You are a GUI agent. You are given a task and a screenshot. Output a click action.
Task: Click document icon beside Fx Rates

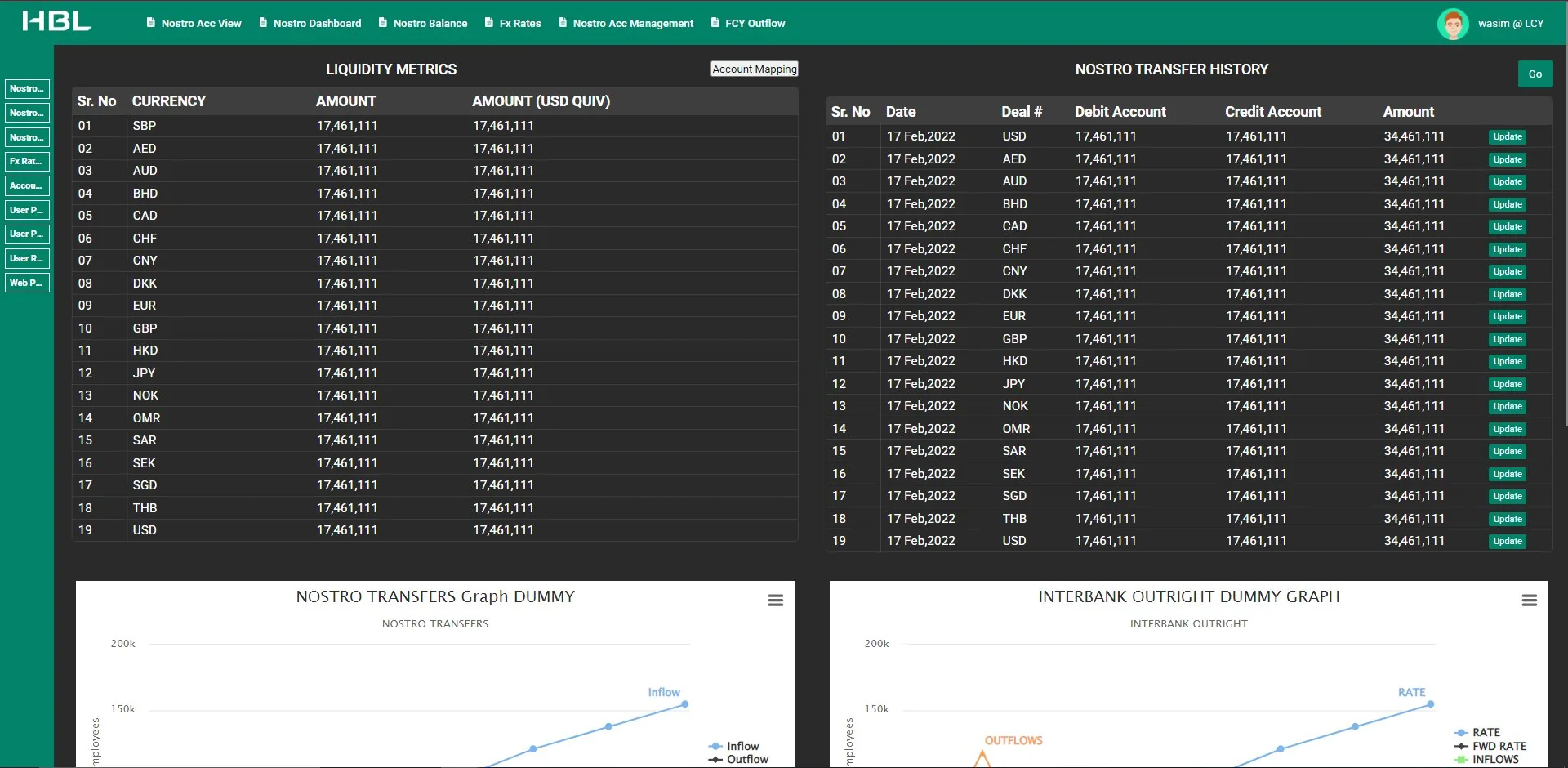pos(489,23)
